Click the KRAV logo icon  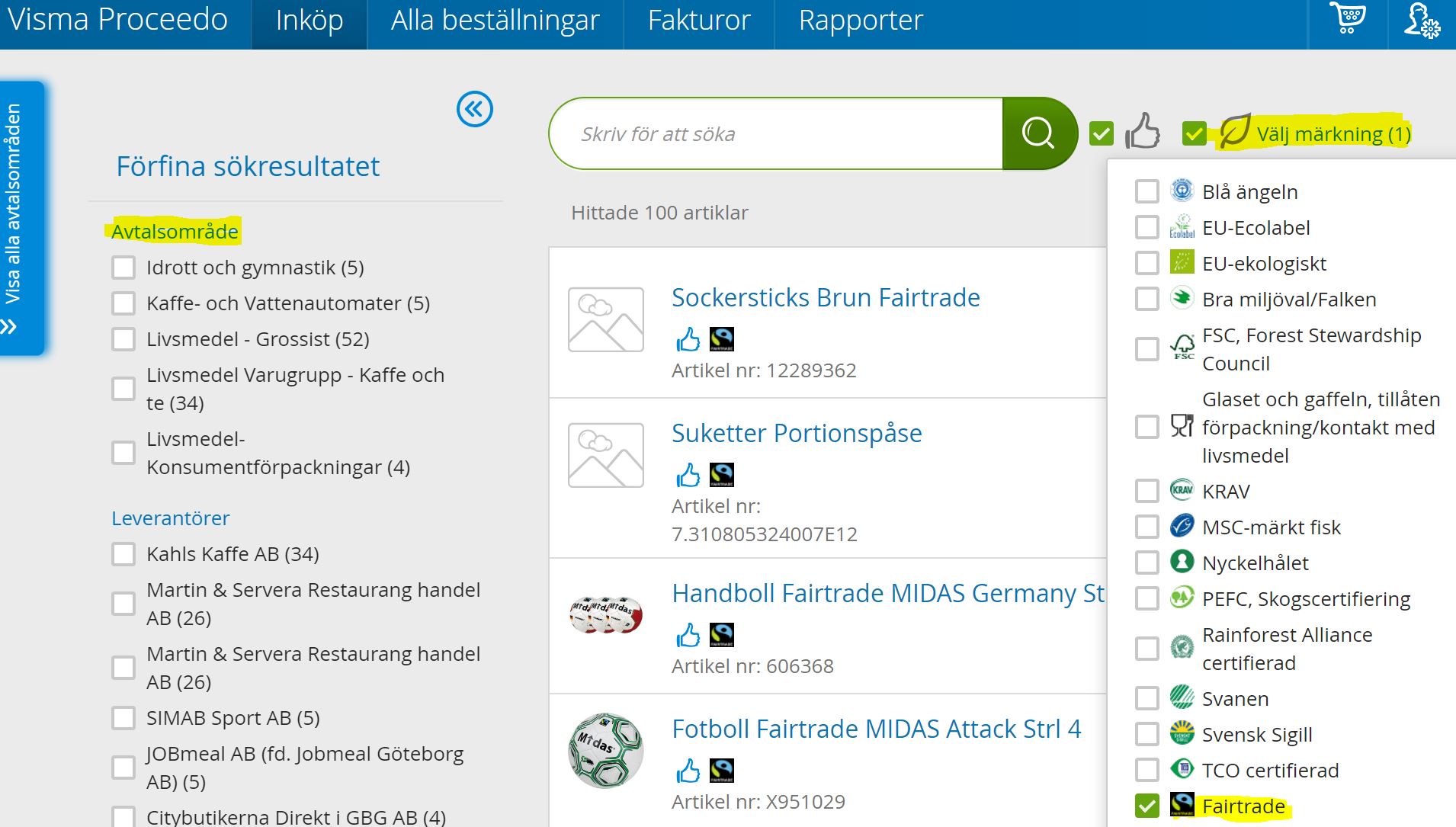(x=1182, y=490)
